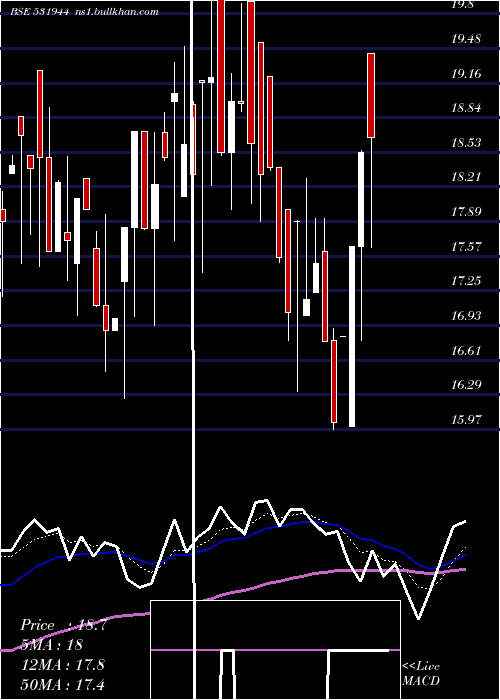Select the 19.16 price axis label
The image size is (500, 700).
[x=466, y=74]
